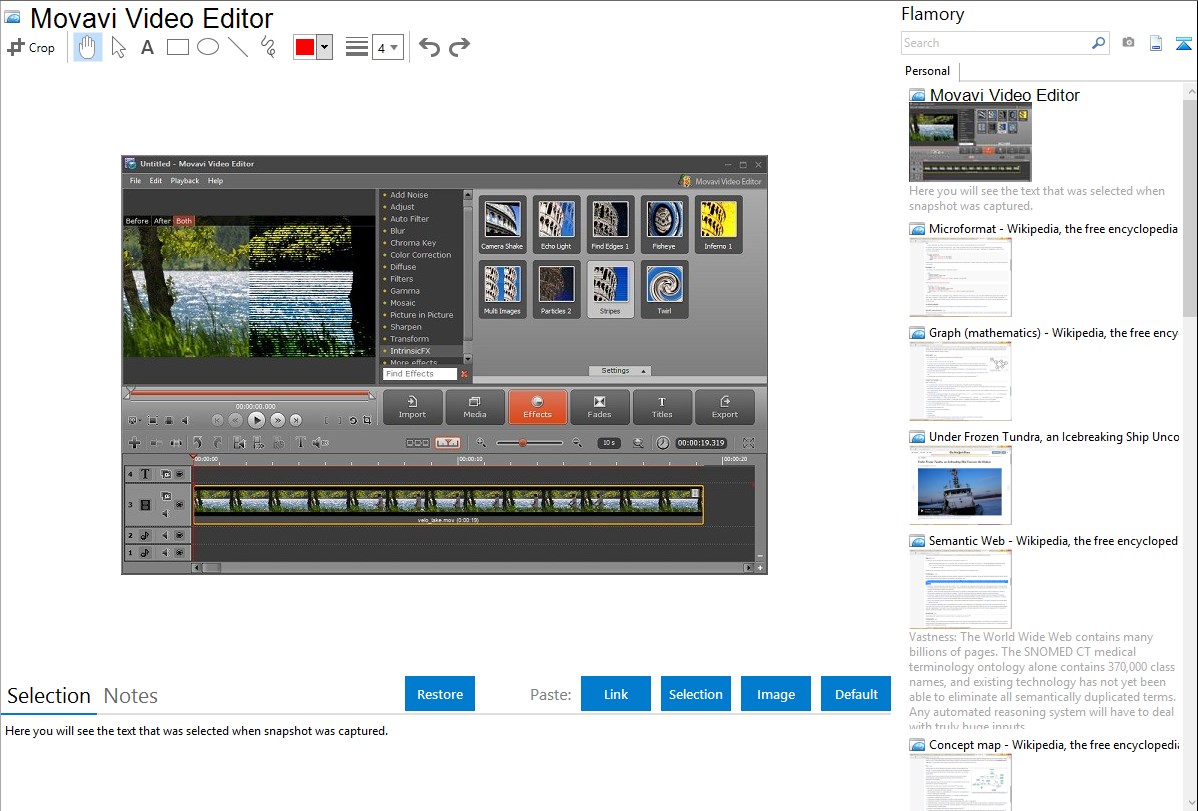
Task: Undo the last annotation
Action: tap(429, 47)
